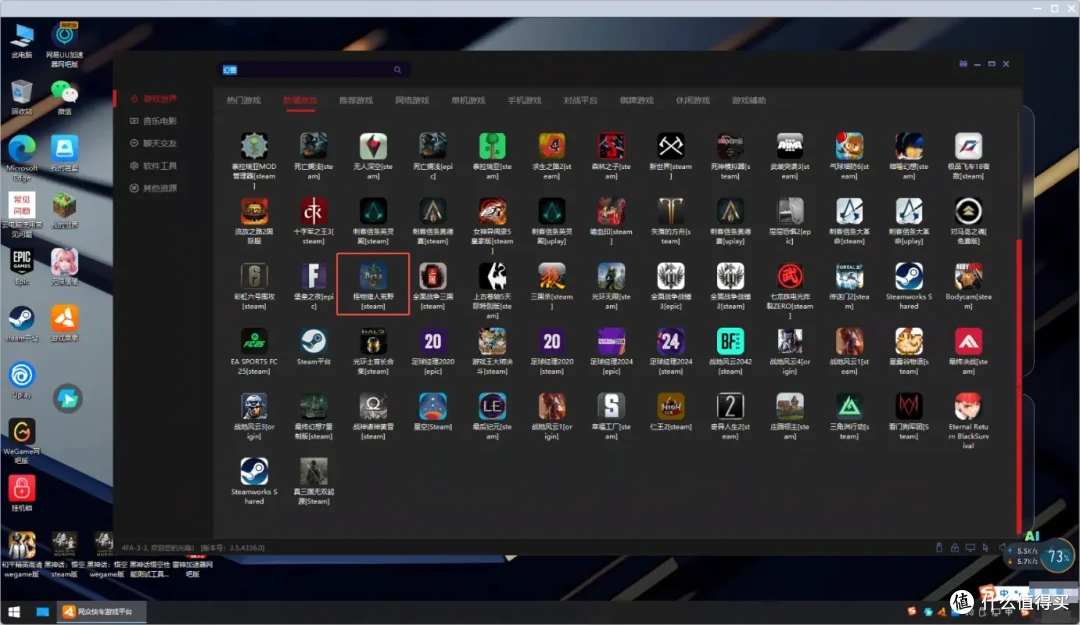Launch 三角洲行动 [steam] icon

tap(849, 407)
